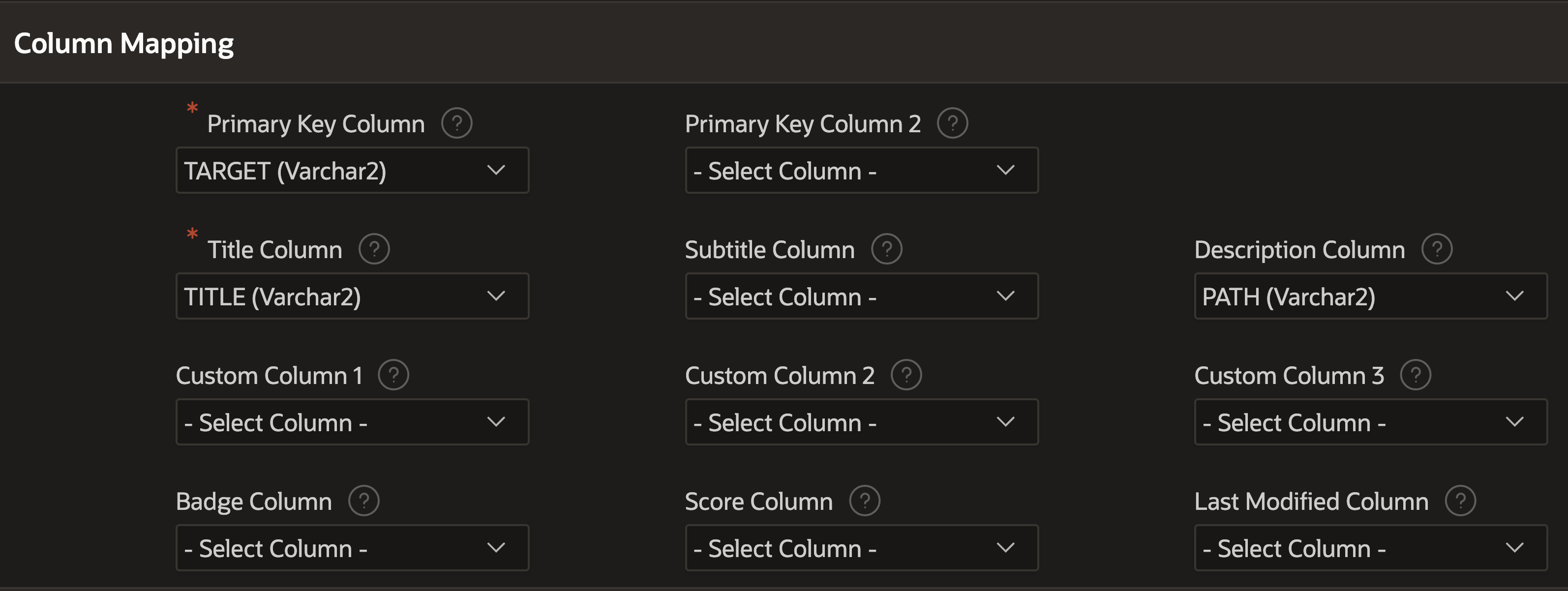The height and width of the screenshot is (591, 1568).
Task: Open help for Custom Column 2
Action: [906, 376]
